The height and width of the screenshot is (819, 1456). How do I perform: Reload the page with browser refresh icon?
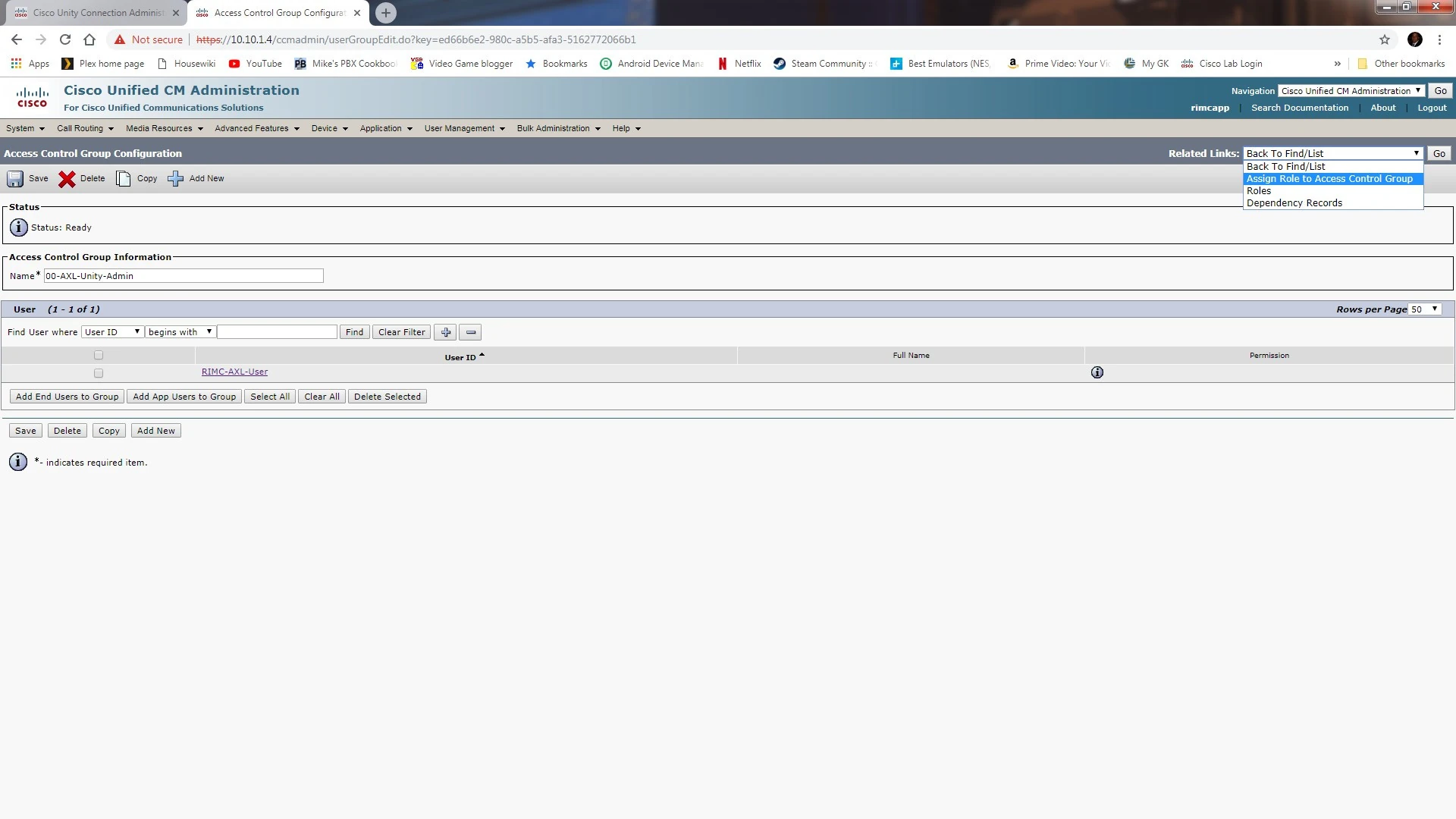tap(64, 39)
